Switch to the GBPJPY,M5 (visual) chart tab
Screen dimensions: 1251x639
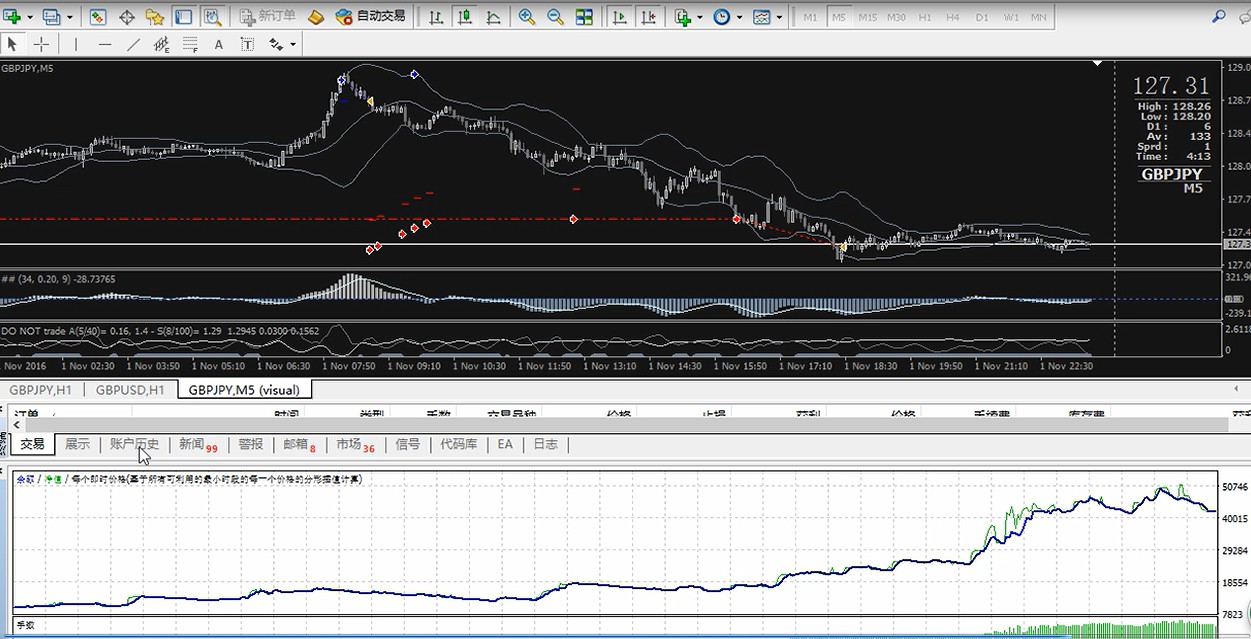(244, 390)
